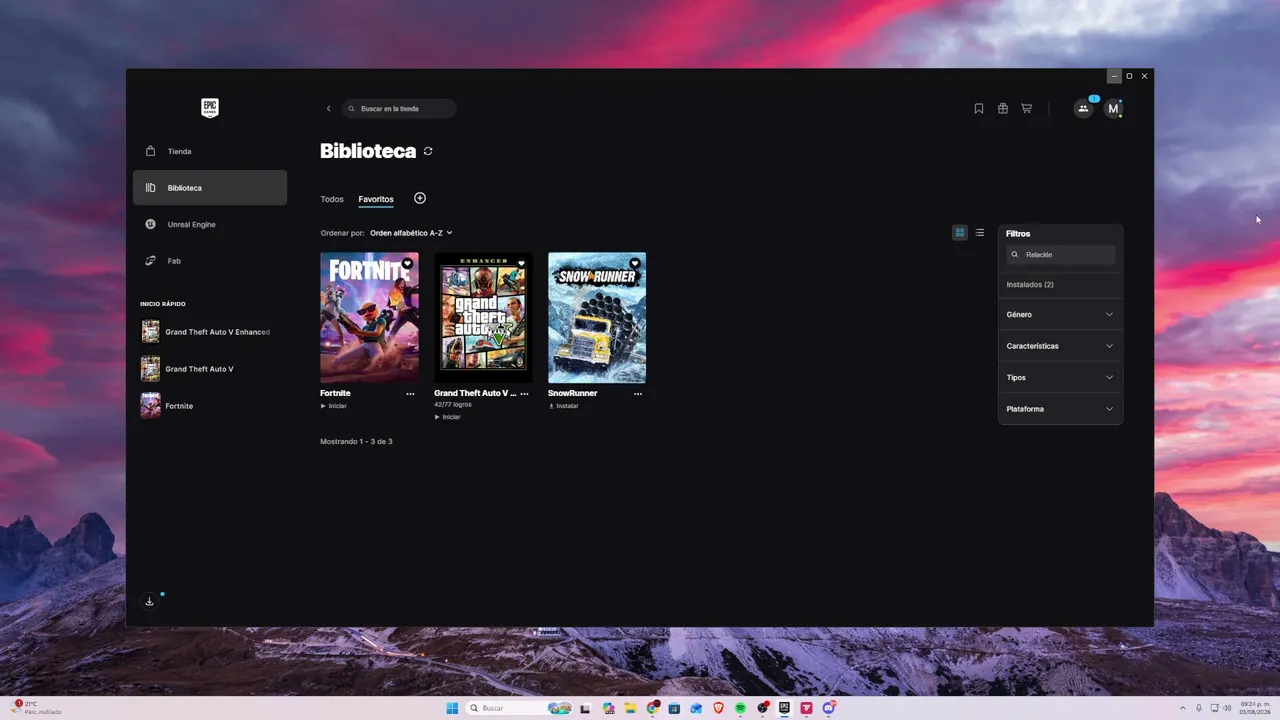This screenshot has width=1280, height=720.
Task: Open the wishlist bookmark icon
Action: (x=979, y=108)
